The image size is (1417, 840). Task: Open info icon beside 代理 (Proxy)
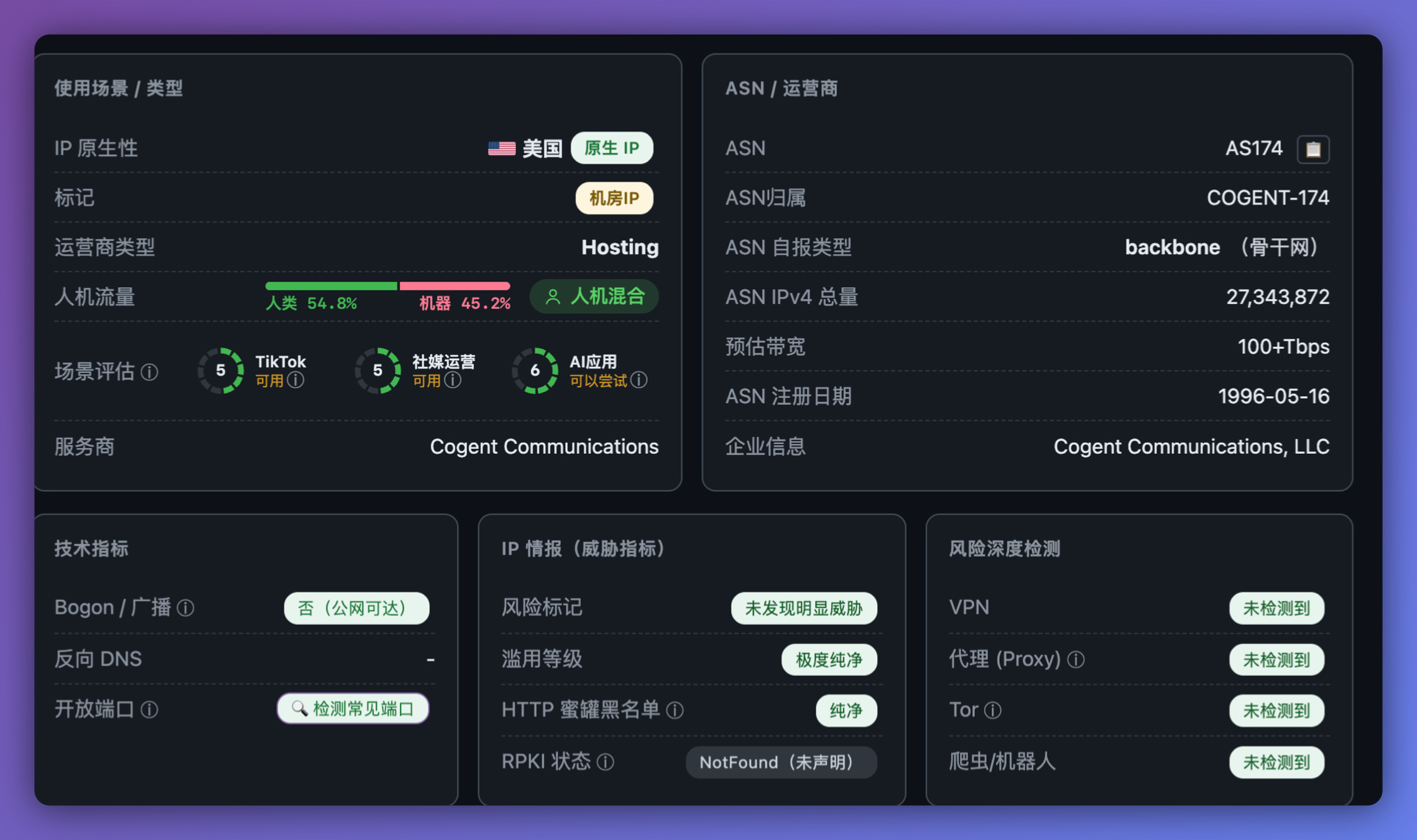[x=1076, y=660]
